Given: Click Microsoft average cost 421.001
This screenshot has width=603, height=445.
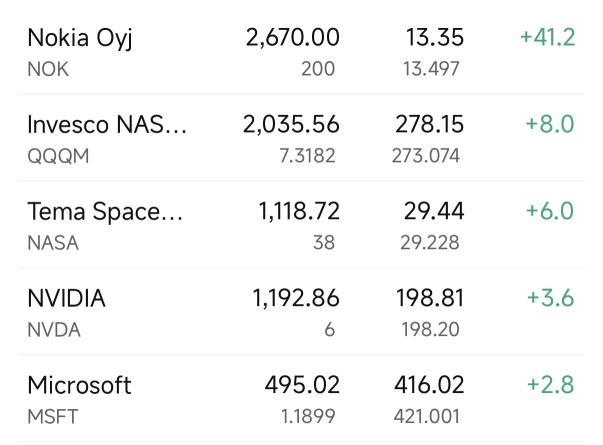Looking at the screenshot, I should (x=427, y=417).
